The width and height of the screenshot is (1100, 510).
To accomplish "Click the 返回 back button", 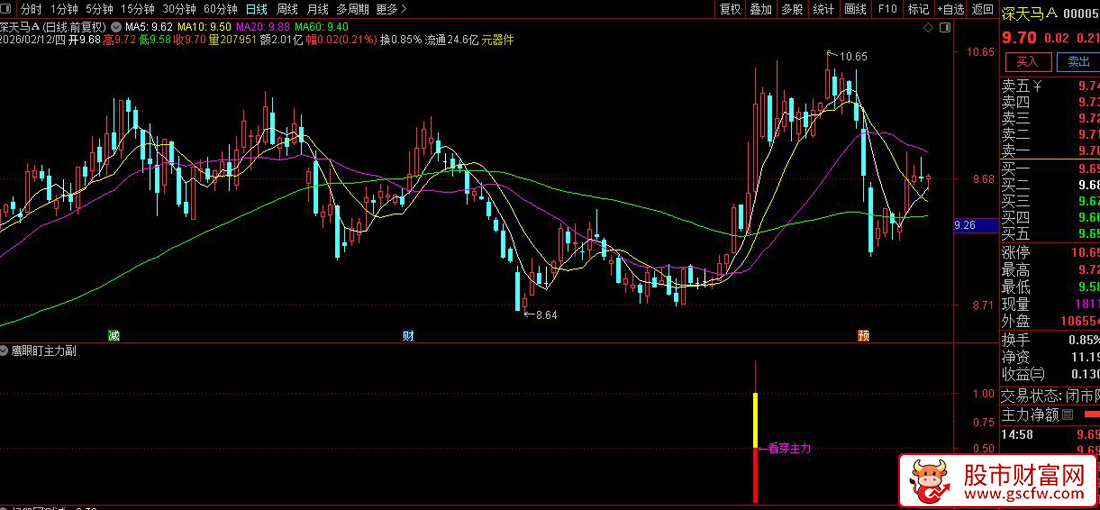I will [x=982, y=9].
